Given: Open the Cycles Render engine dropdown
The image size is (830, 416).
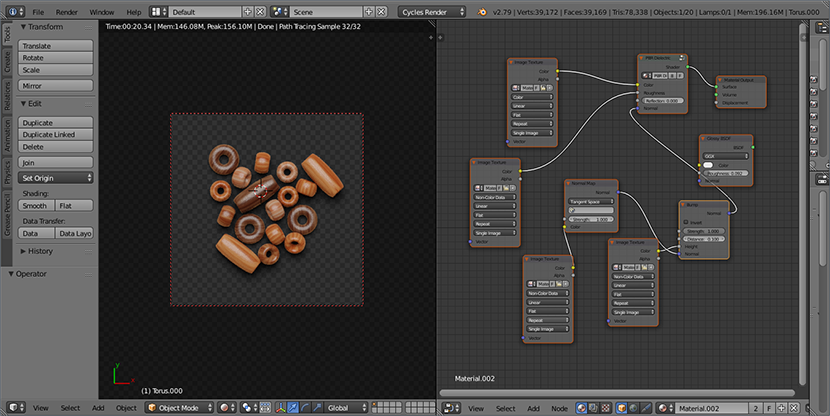Looking at the screenshot, I should click(x=432, y=11).
